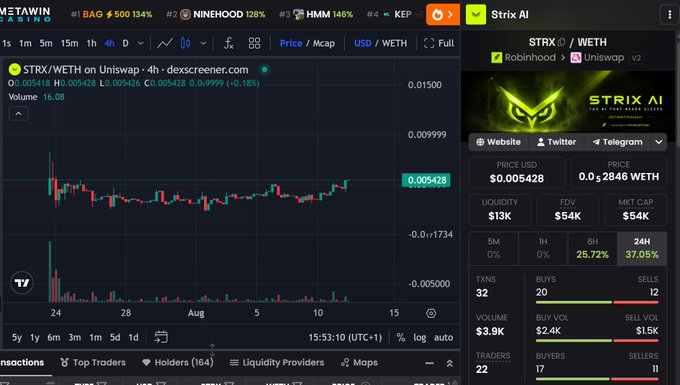Open the Robinhood chain link
This screenshot has width=680, height=385.
[523, 58]
